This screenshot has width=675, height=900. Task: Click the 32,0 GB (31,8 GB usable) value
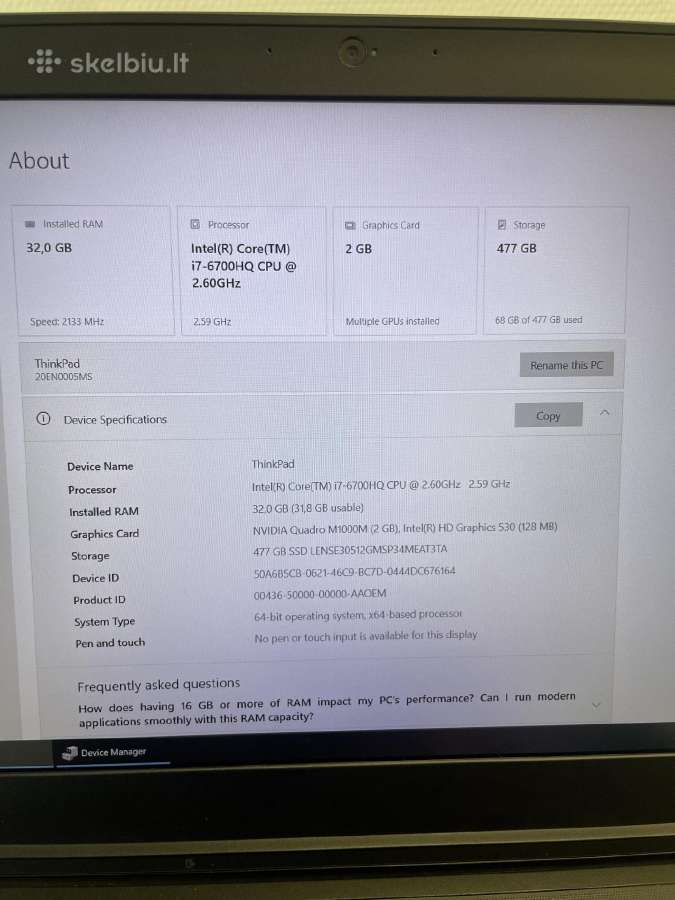coord(308,508)
